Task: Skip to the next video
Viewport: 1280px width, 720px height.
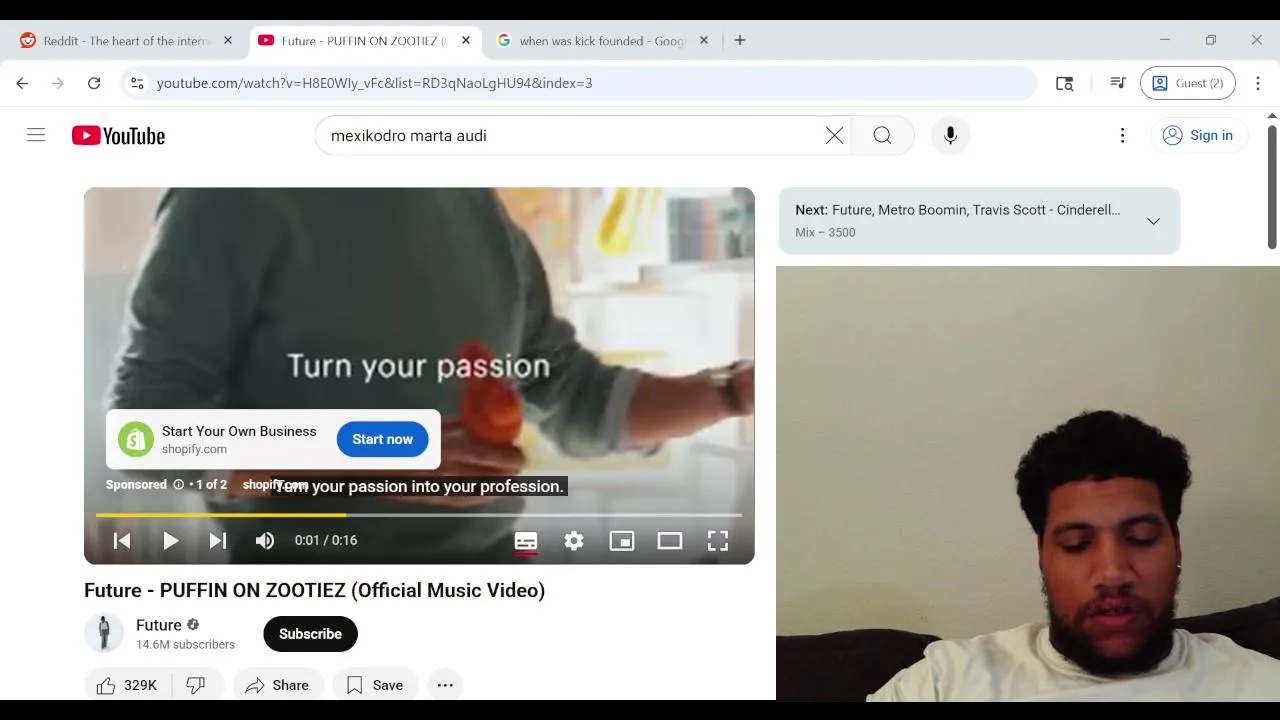Action: 217,541
